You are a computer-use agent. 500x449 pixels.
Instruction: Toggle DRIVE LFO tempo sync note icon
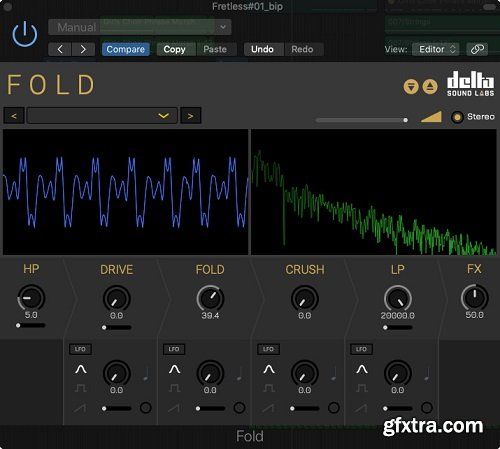click(x=145, y=374)
